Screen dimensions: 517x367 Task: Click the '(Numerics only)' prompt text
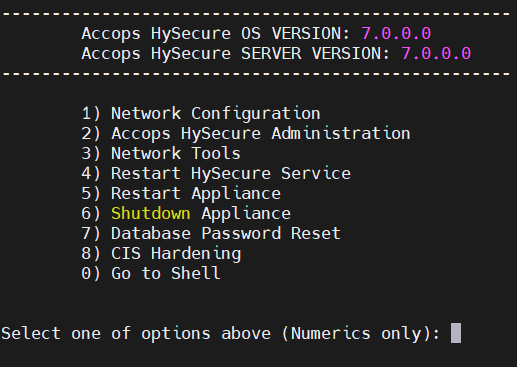coord(361,334)
